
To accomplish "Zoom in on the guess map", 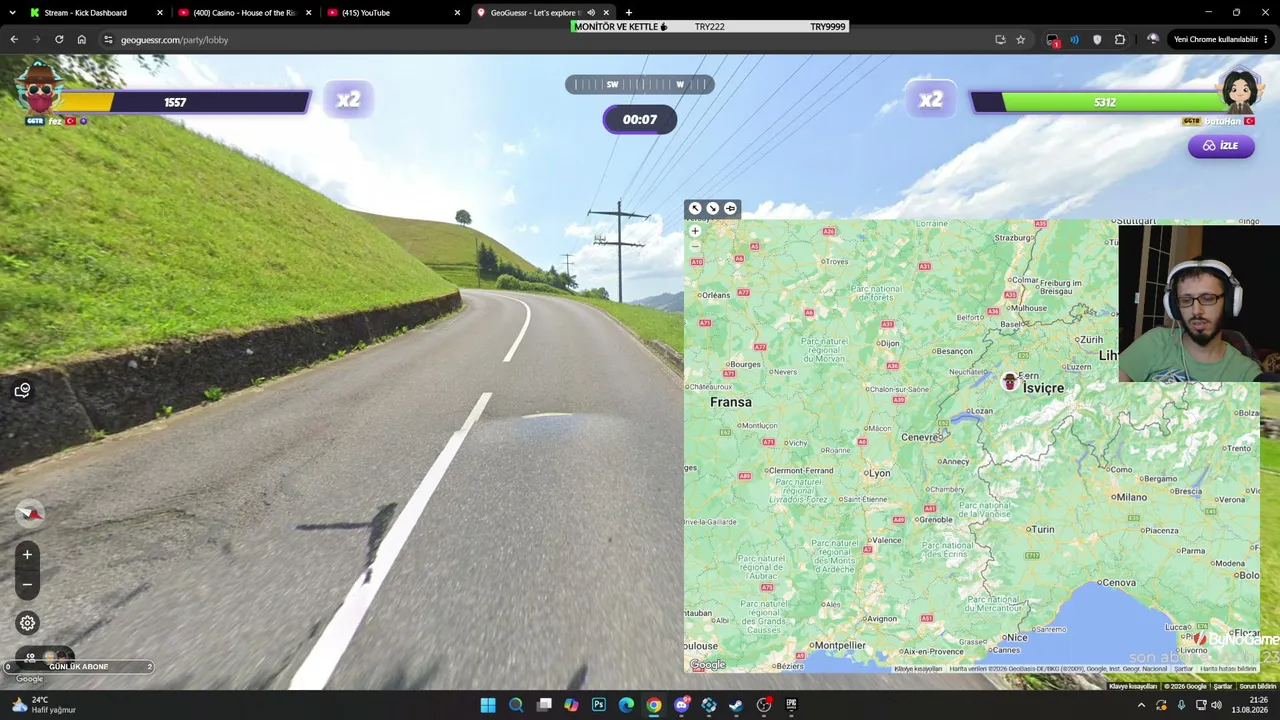I will (x=695, y=231).
